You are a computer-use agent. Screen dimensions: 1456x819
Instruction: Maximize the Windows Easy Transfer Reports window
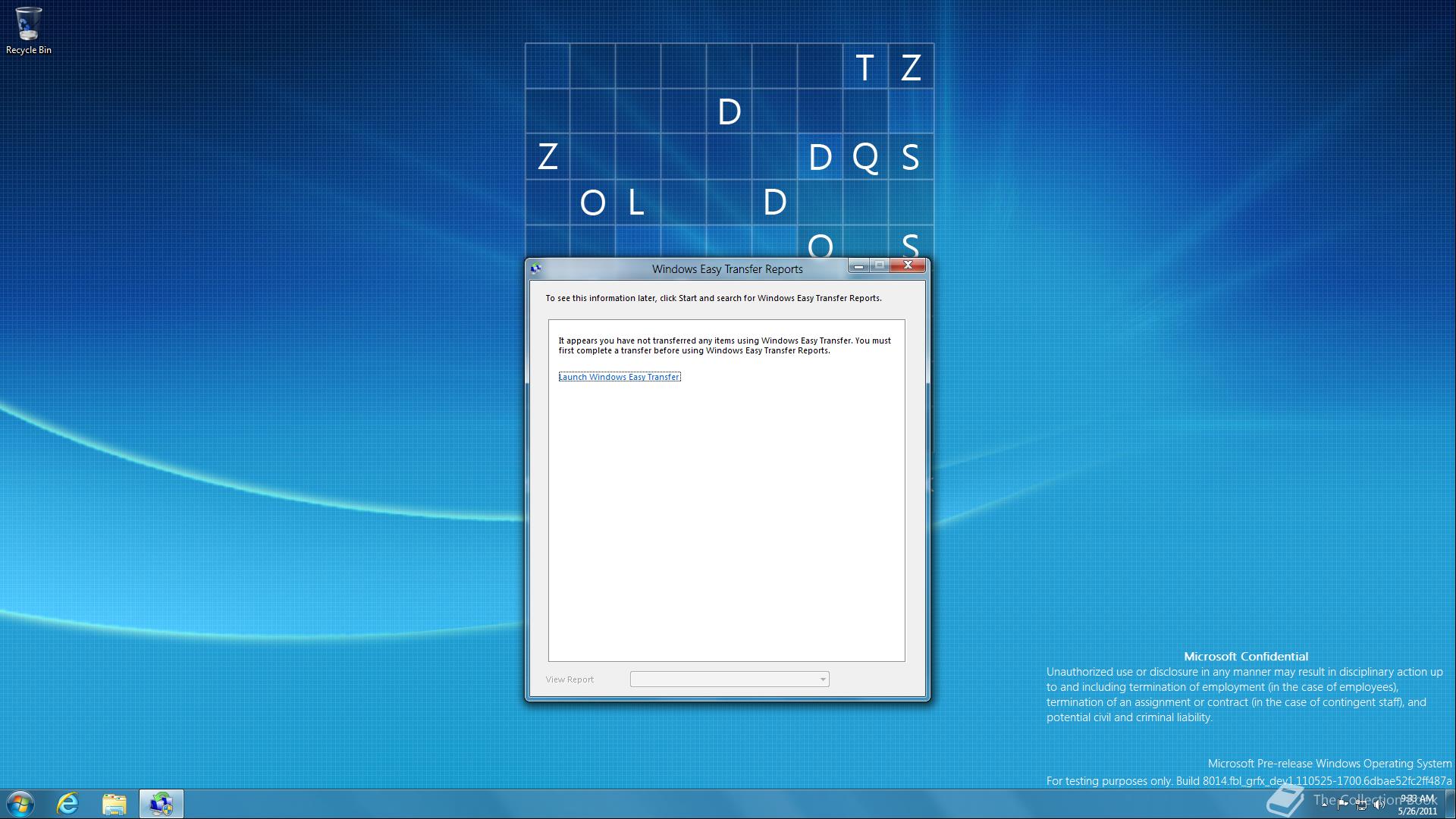(x=880, y=265)
